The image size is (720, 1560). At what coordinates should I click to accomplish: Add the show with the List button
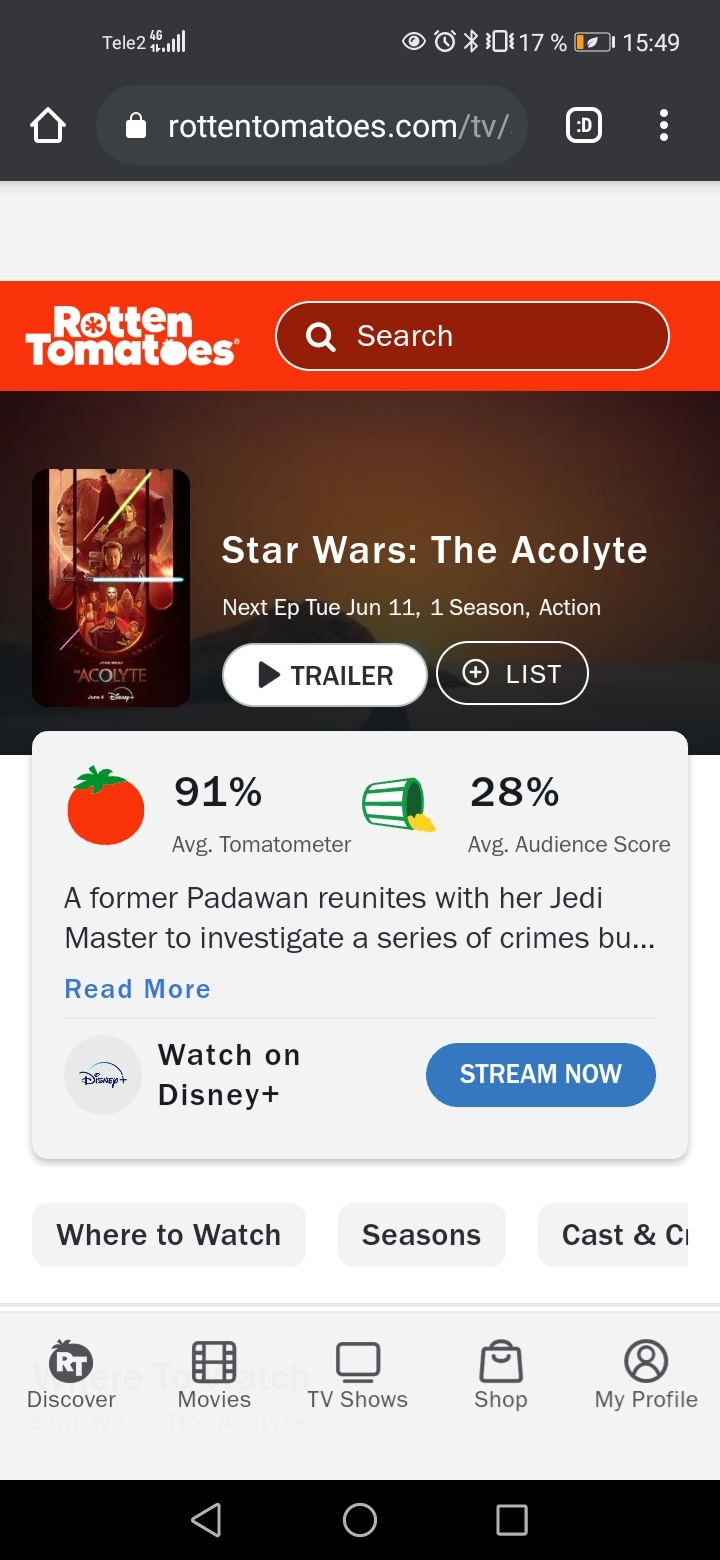click(512, 674)
